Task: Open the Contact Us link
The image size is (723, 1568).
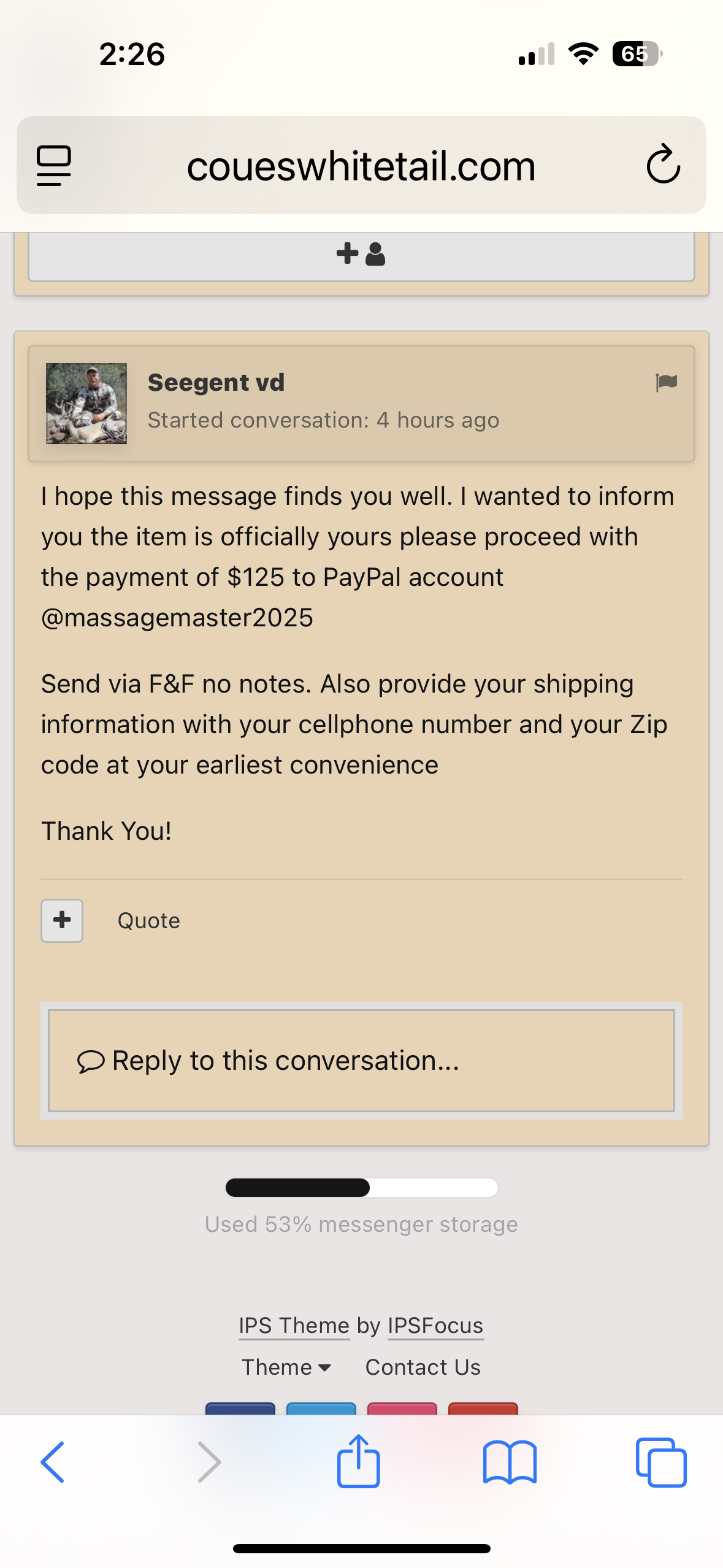Action: coord(423,1367)
